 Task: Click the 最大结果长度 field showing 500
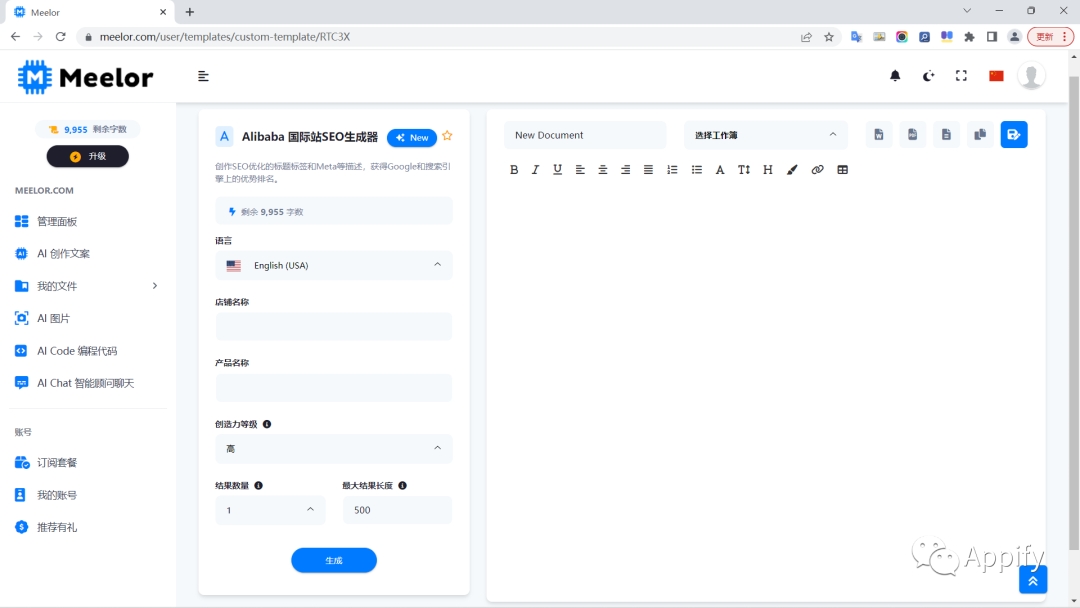pyautogui.click(x=397, y=510)
